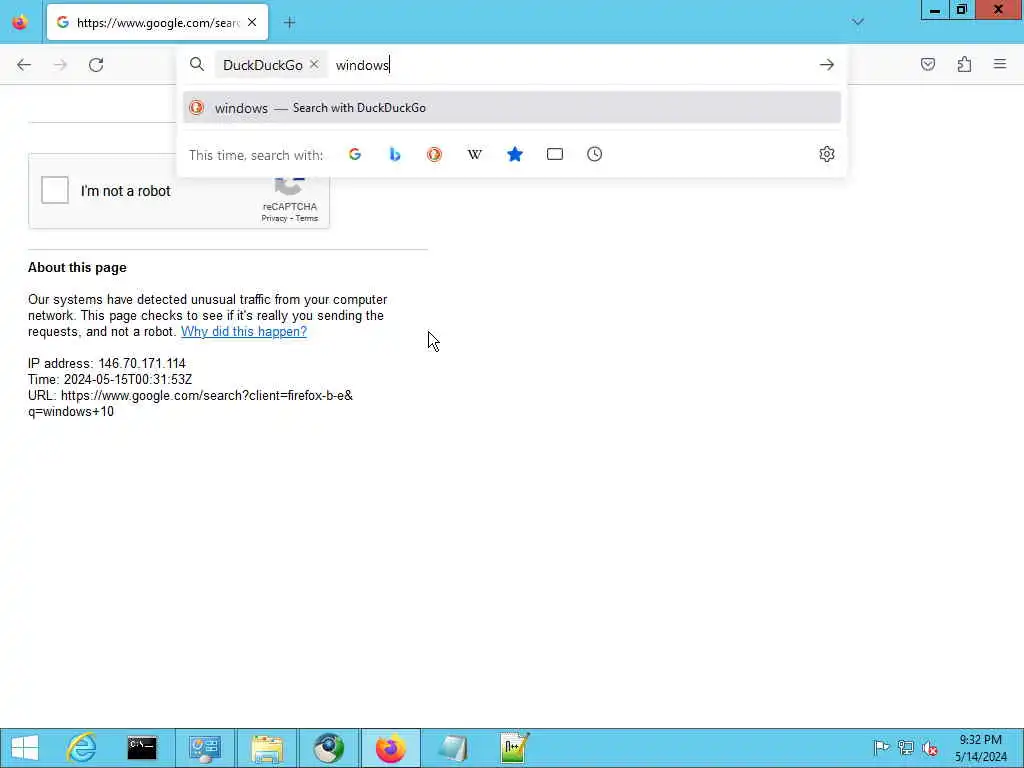Open Notepad++ from taskbar
The image size is (1024, 768).
[514, 748]
